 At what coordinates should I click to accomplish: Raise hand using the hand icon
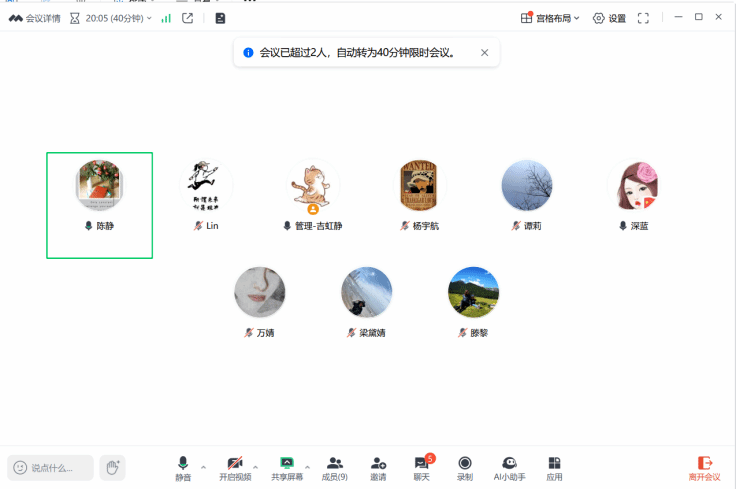(113, 467)
